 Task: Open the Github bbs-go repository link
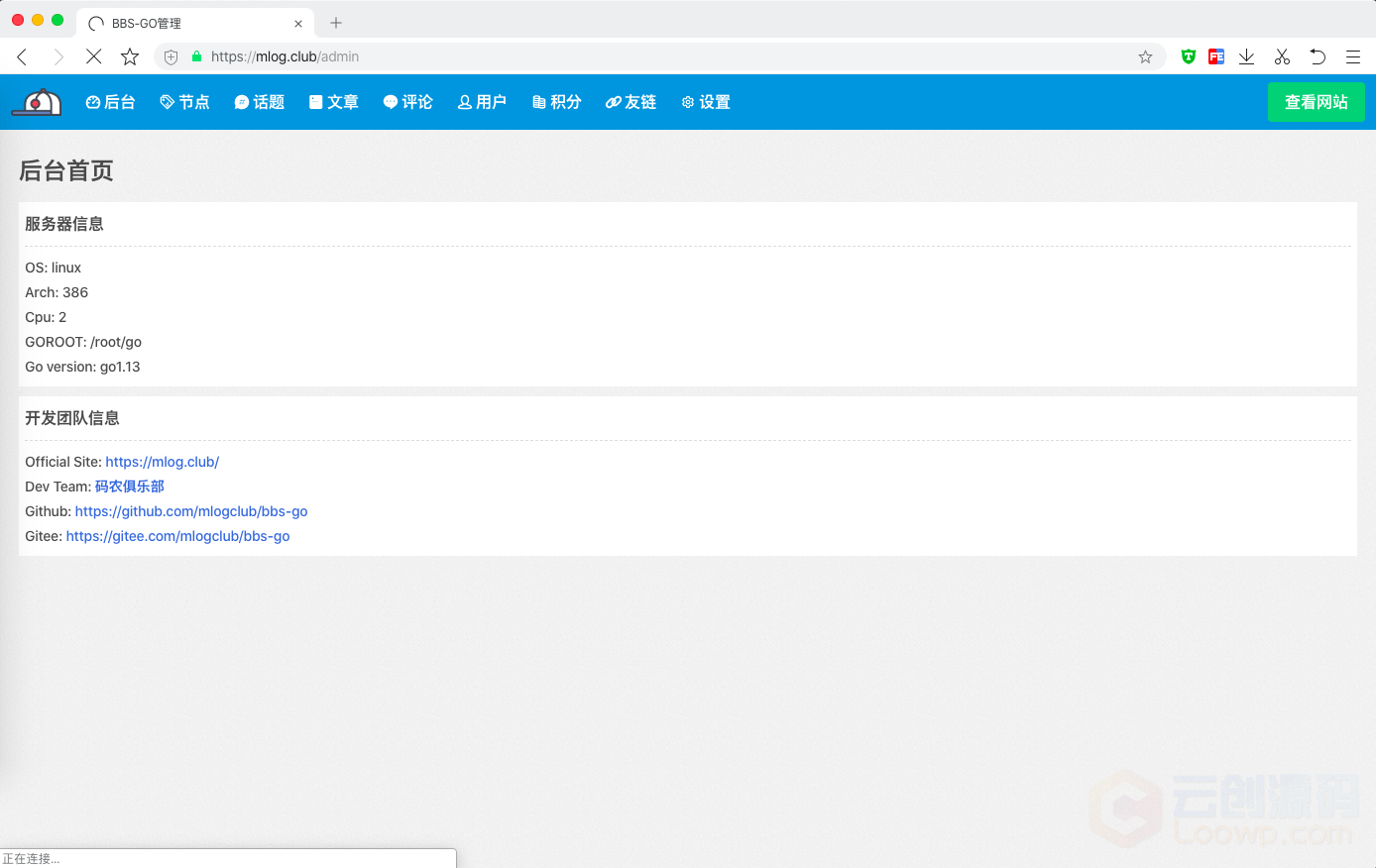pyautogui.click(x=191, y=511)
